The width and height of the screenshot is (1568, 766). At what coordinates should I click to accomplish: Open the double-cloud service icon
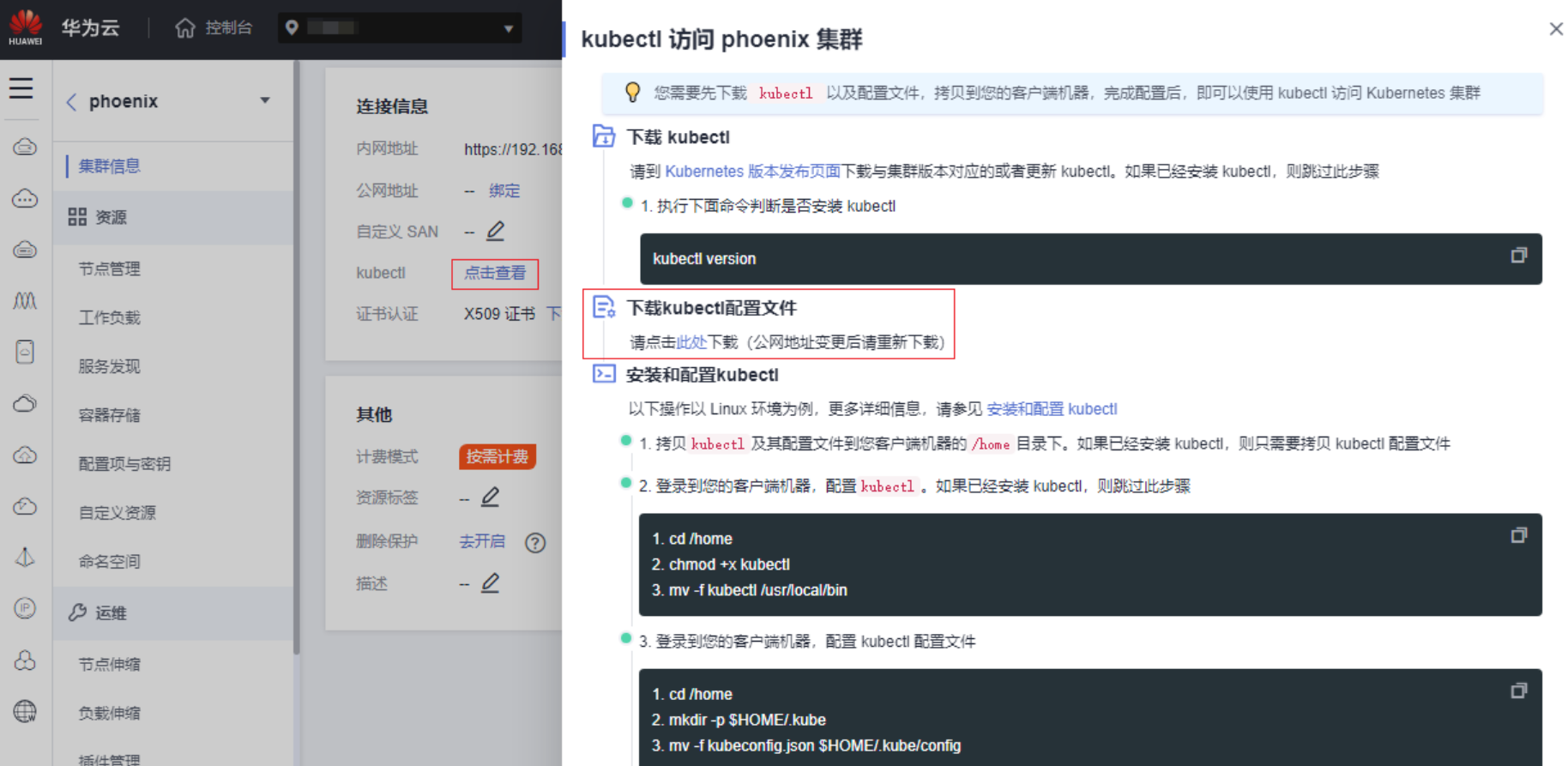[25, 403]
